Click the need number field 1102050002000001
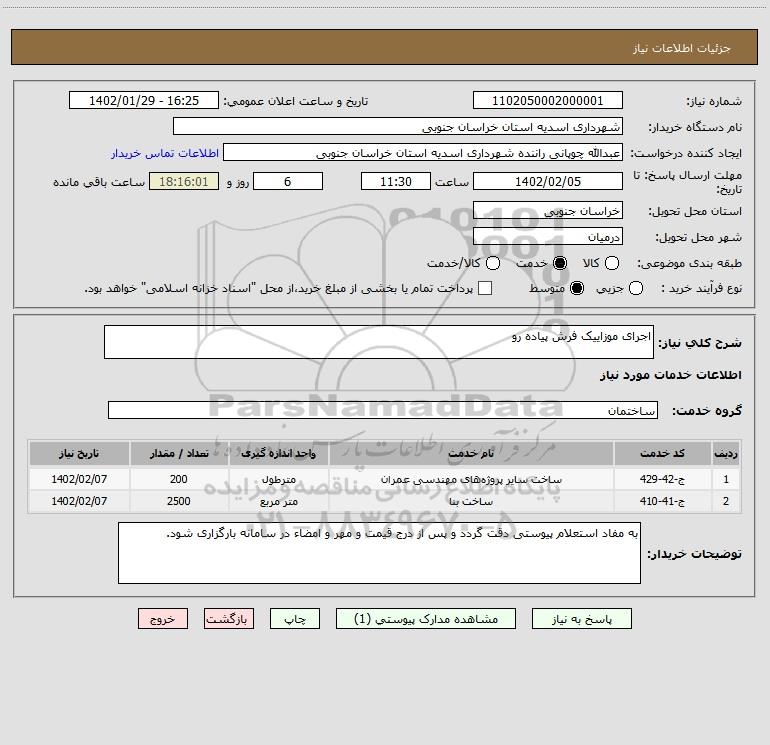Screen dimensions: 770x745 [x=548, y=100]
